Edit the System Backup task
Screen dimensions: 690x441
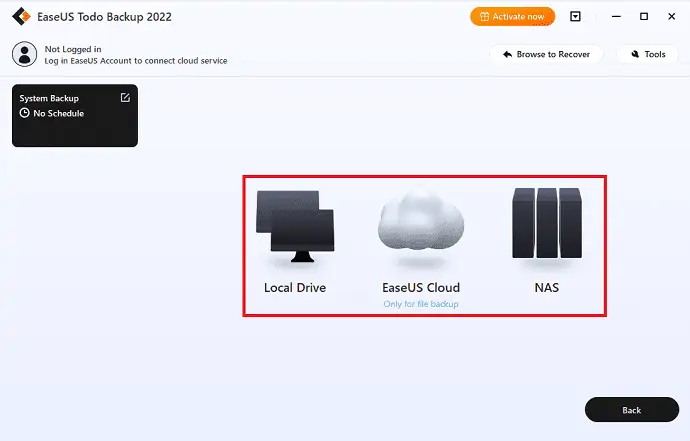click(125, 98)
